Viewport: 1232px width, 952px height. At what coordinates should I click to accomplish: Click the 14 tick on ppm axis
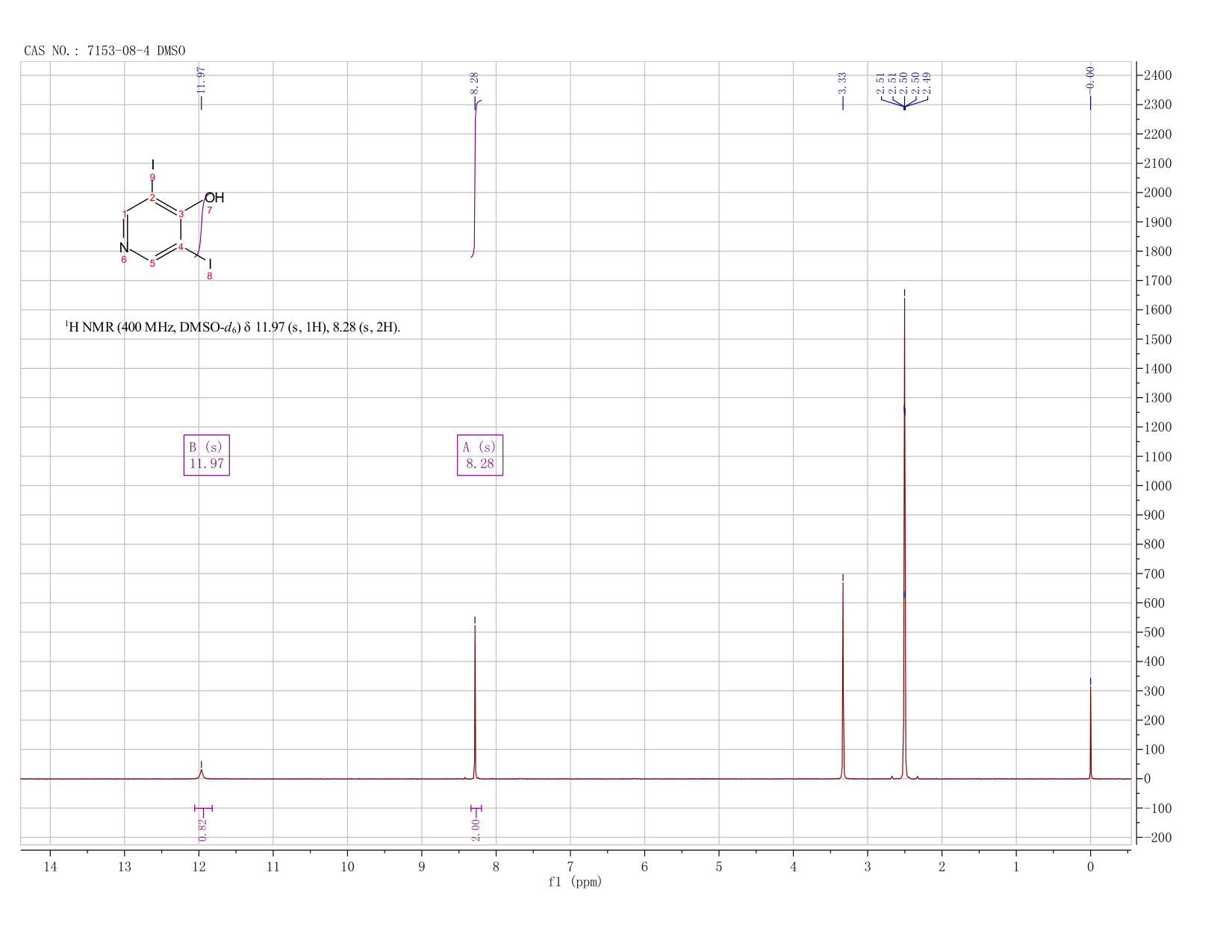coord(50,867)
